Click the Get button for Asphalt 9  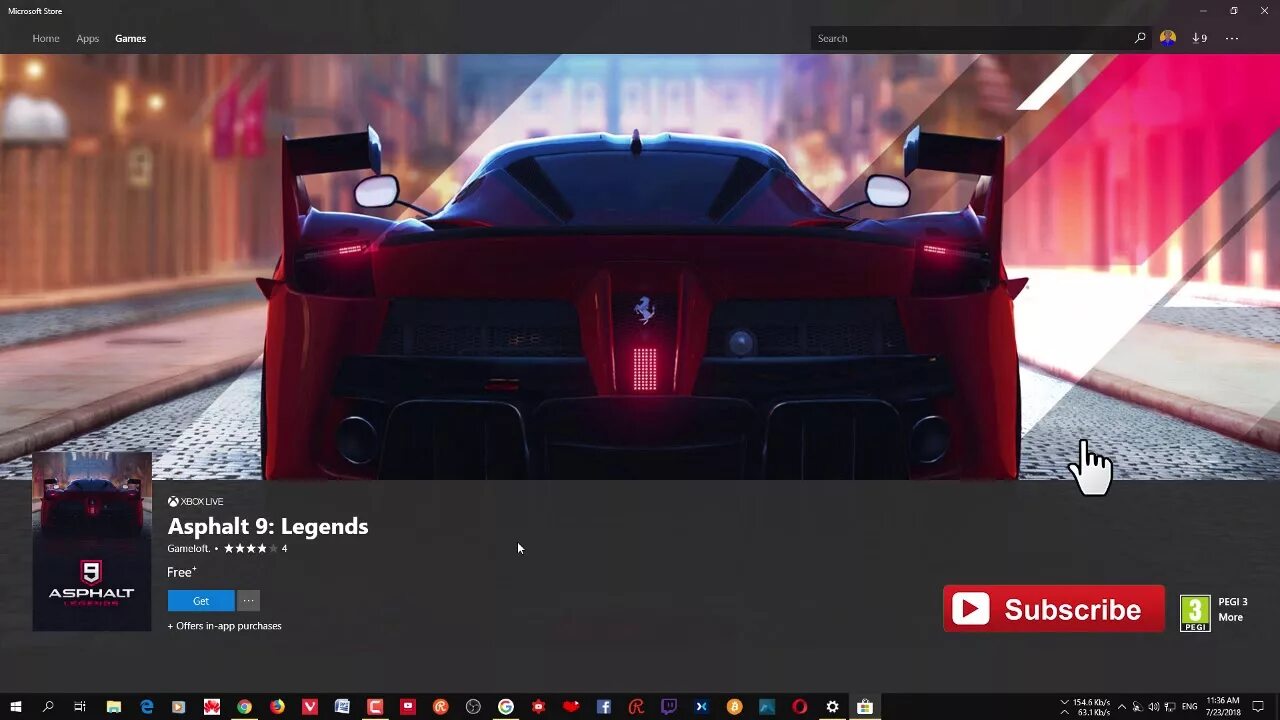pyautogui.click(x=199, y=600)
